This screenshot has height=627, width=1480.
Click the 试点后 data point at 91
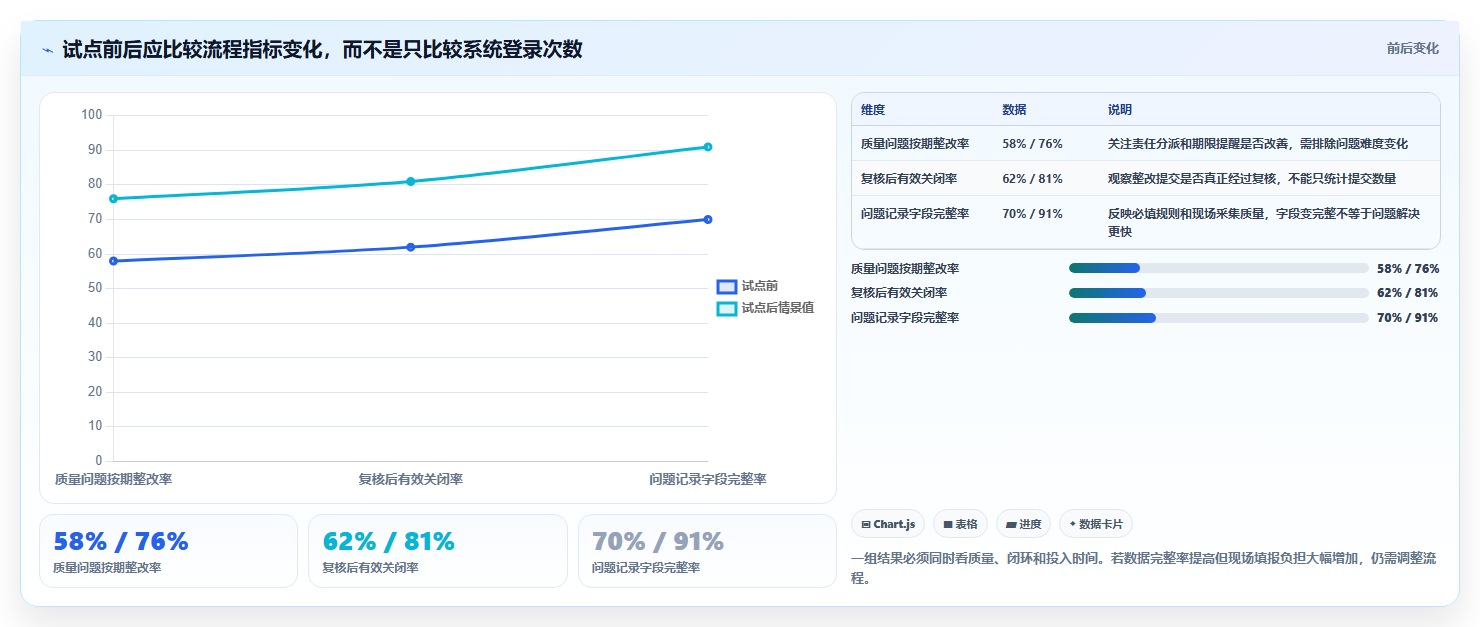click(x=708, y=147)
